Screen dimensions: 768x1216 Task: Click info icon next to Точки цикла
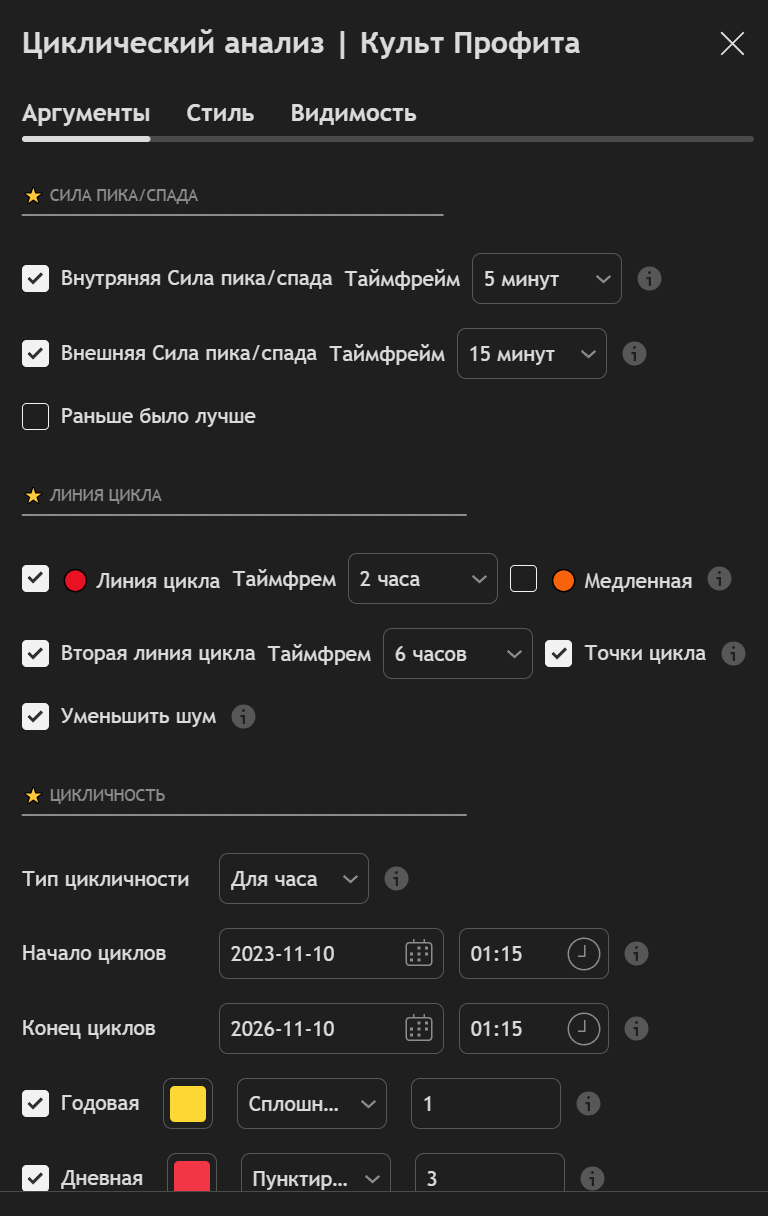(733, 654)
